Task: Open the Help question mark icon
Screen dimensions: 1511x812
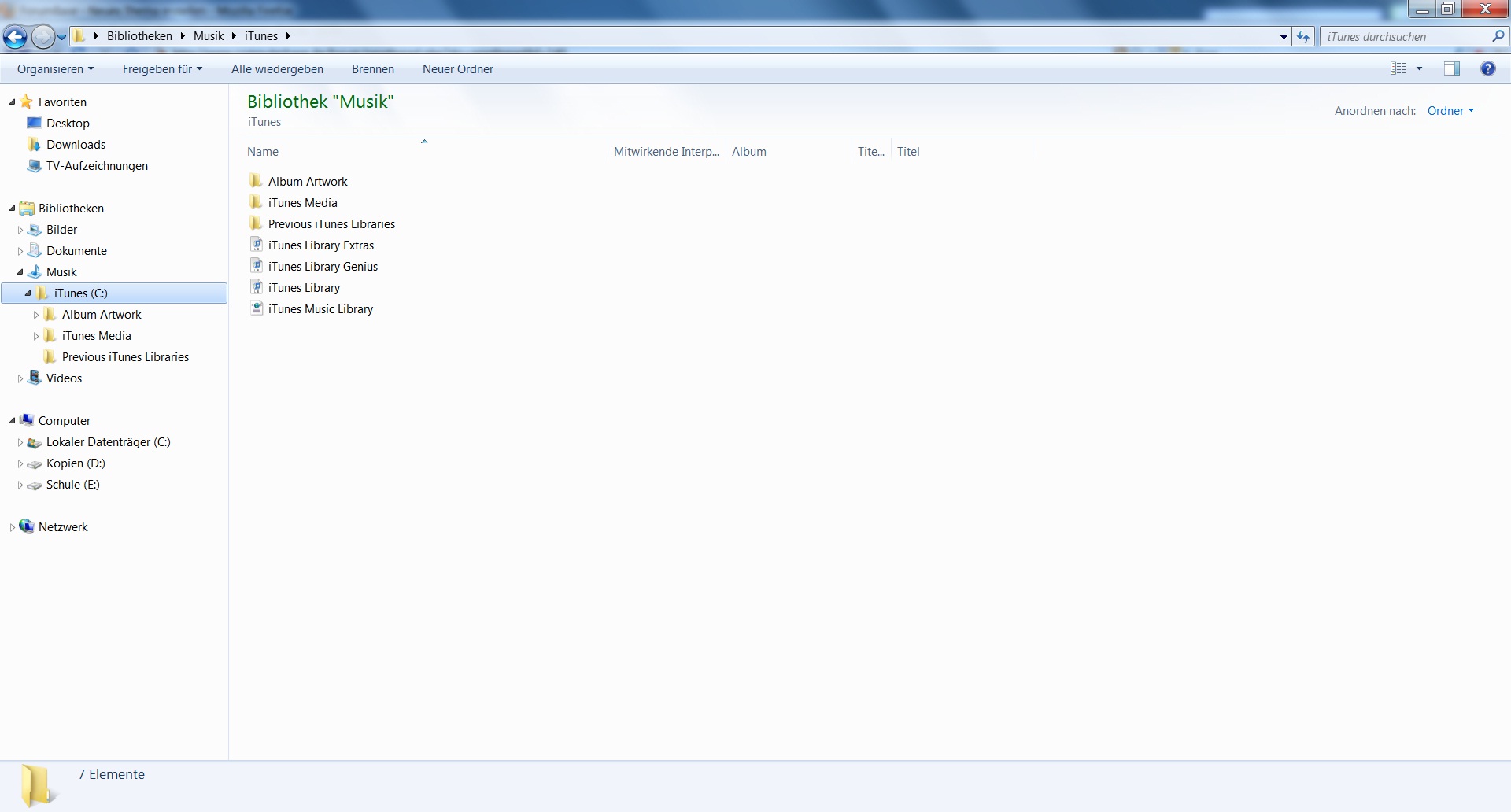Action: (x=1487, y=68)
